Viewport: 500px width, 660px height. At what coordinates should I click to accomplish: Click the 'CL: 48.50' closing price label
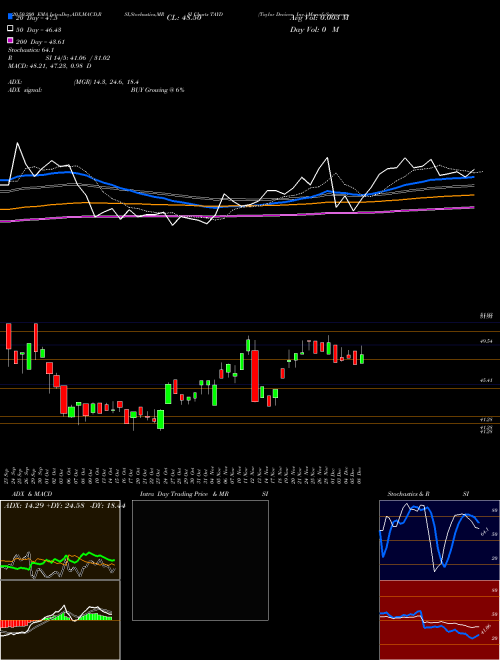pyautogui.click(x=184, y=18)
